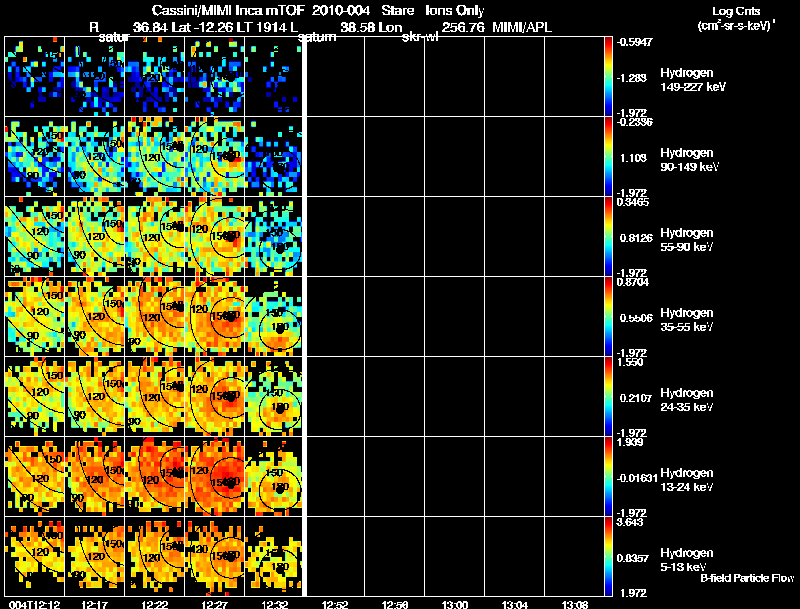Image resolution: width=800 pixels, height=609 pixels.
Task: Select the colorbar for the 149-227 keV row
Action: [x=608, y=77]
